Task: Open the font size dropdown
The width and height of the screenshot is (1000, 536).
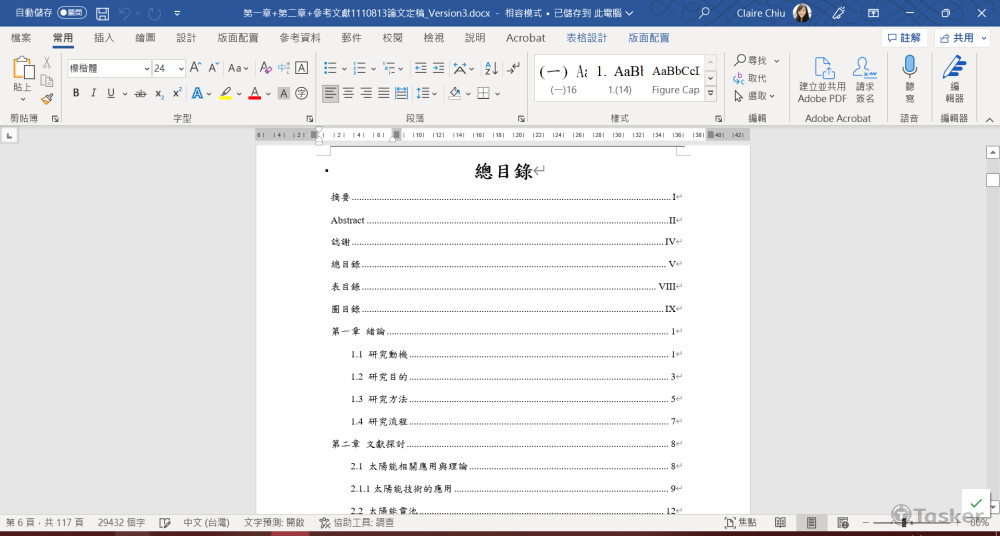Action: pyautogui.click(x=181, y=68)
